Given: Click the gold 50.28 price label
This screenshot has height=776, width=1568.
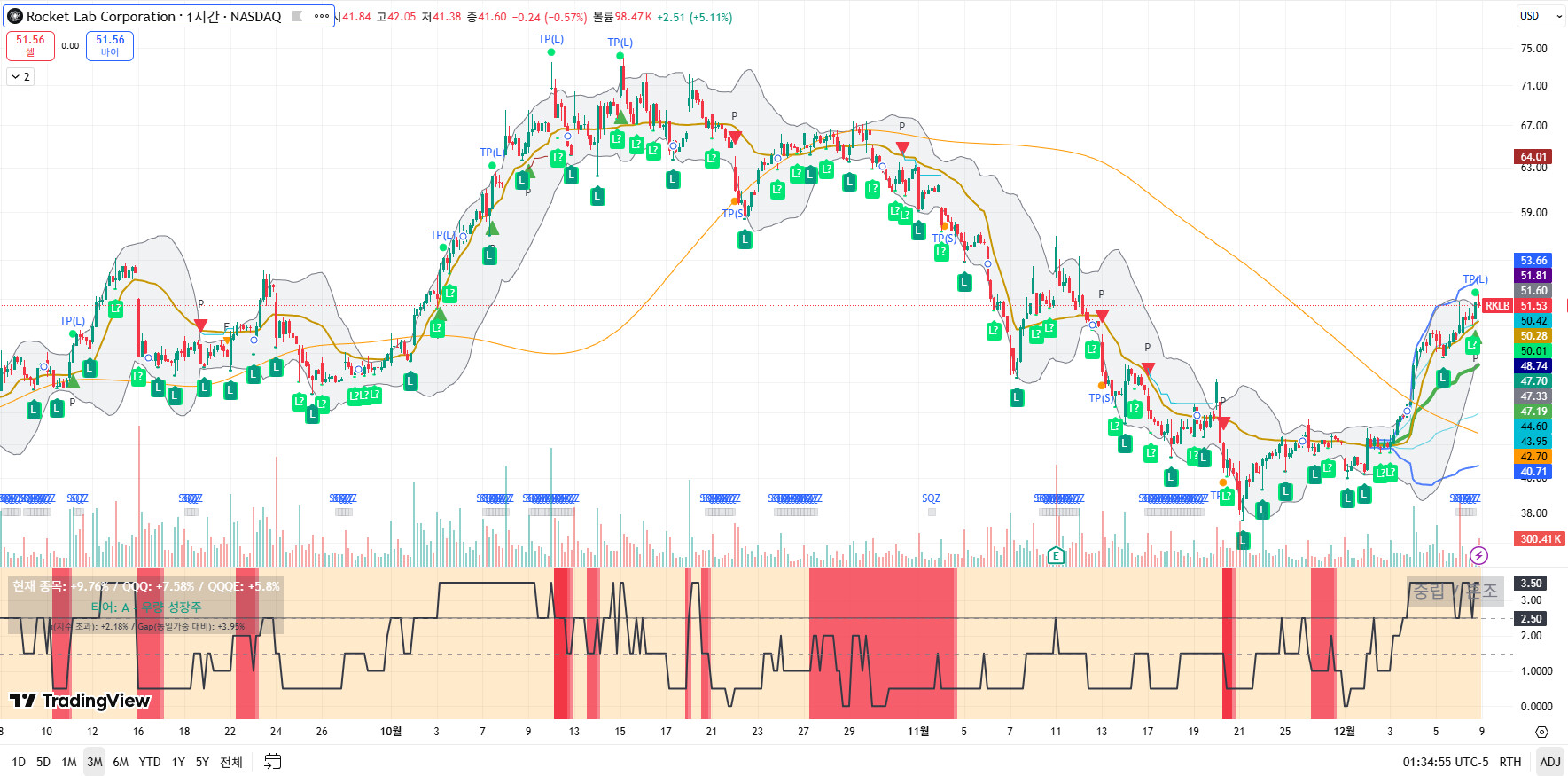Looking at the screenshot, I should [1533, 336].
